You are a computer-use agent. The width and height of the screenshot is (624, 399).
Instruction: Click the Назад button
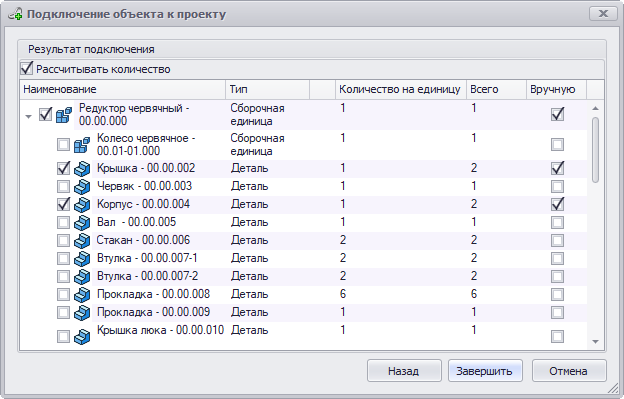click(x=404, y=371)
